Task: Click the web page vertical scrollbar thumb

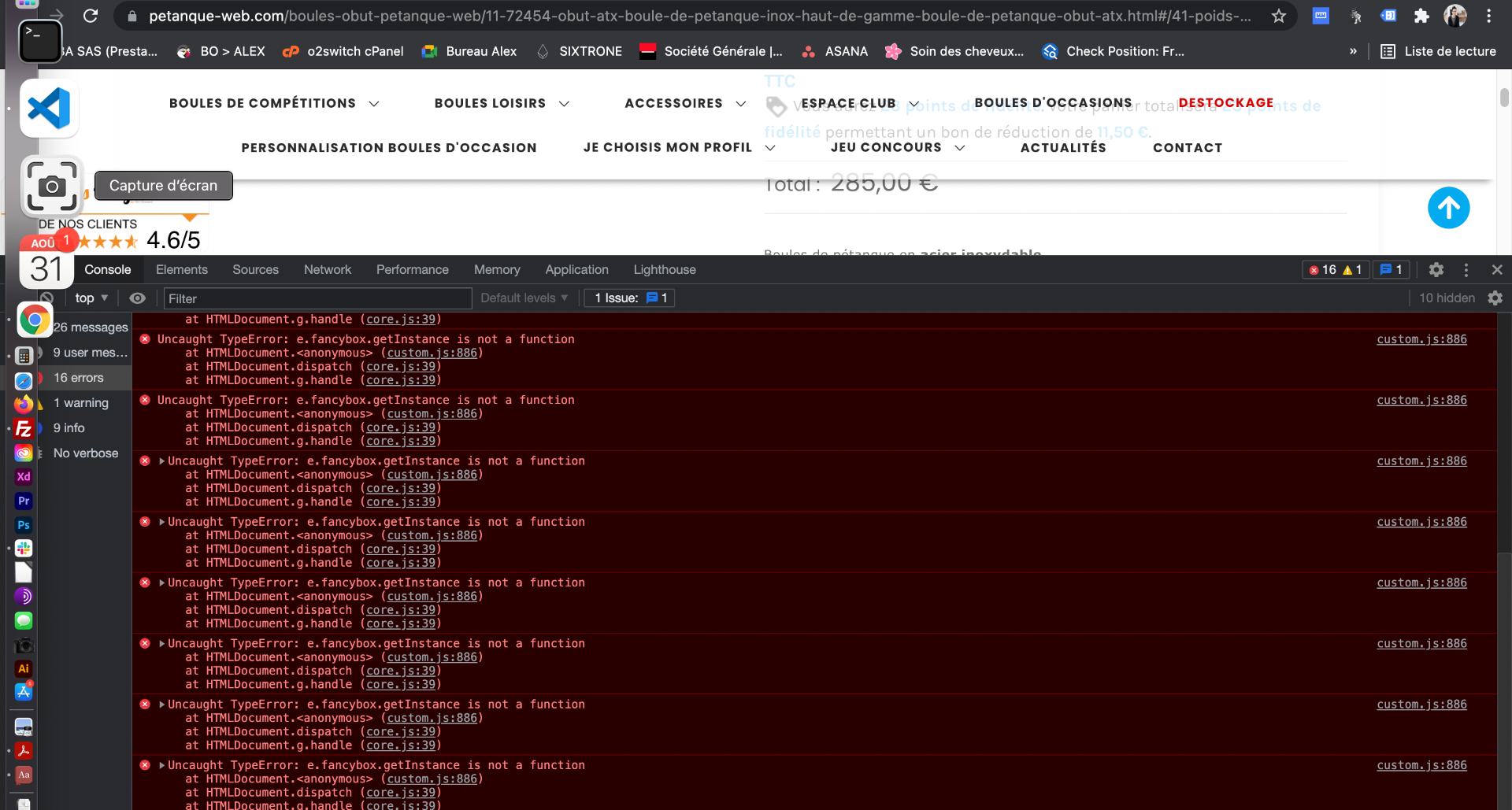Action: pos(1504,98)
